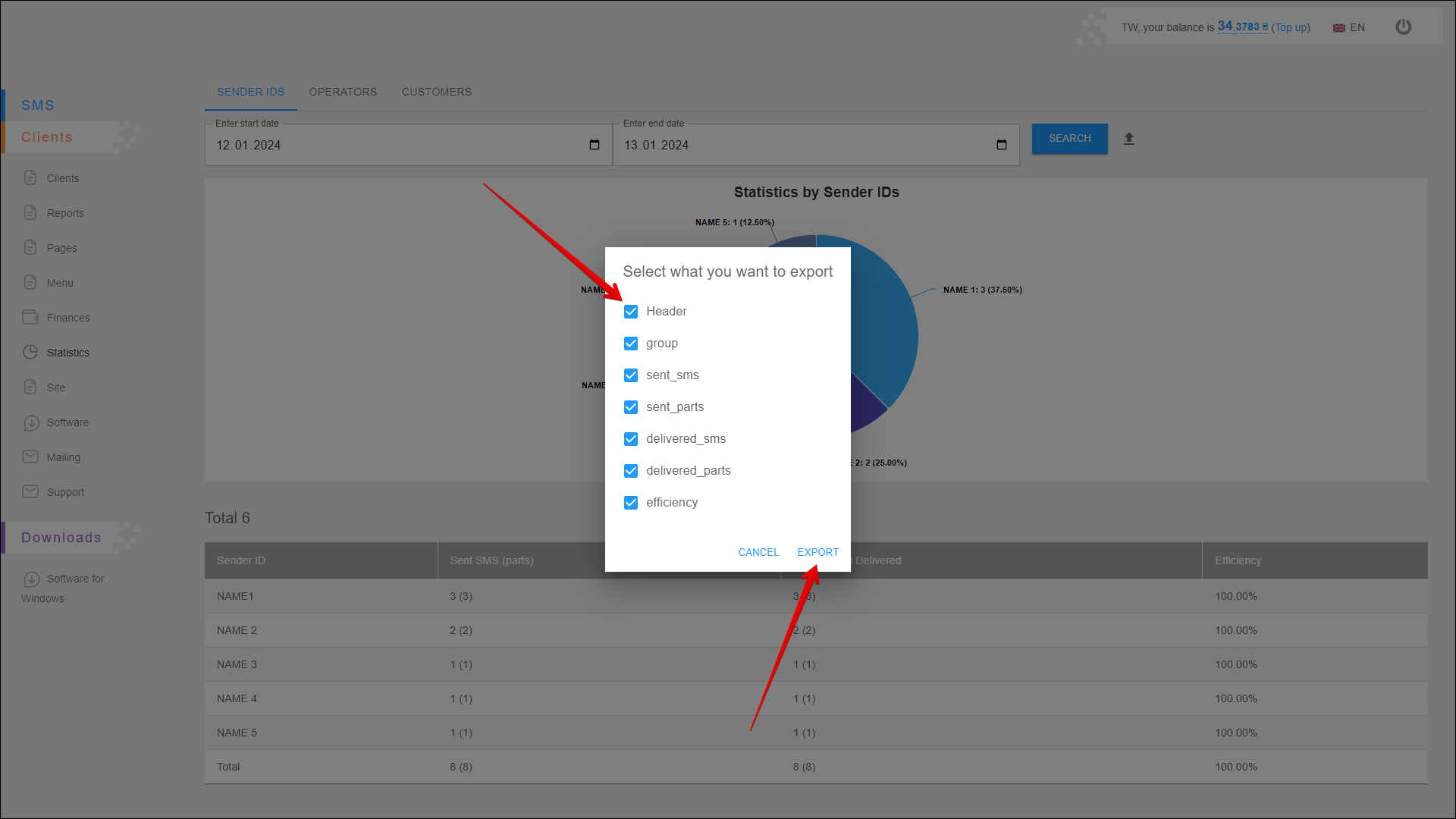The height and width of the screenshot is (819, 1456).
Task: Click the Top up balance link
Action: [1291, 27]
